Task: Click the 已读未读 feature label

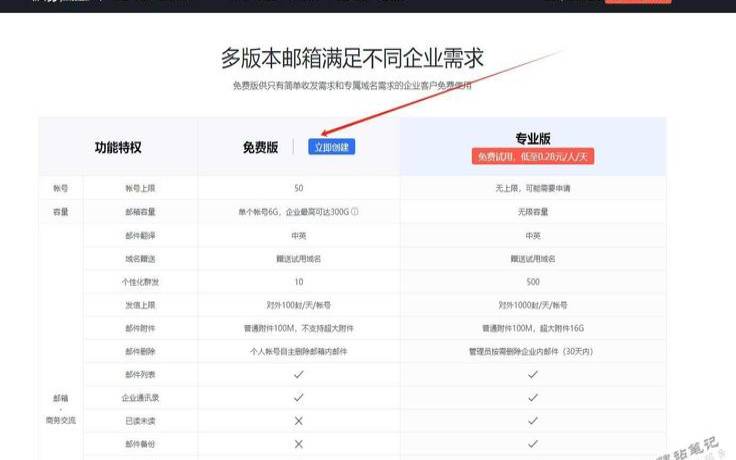Action: [x=140, y=421]
